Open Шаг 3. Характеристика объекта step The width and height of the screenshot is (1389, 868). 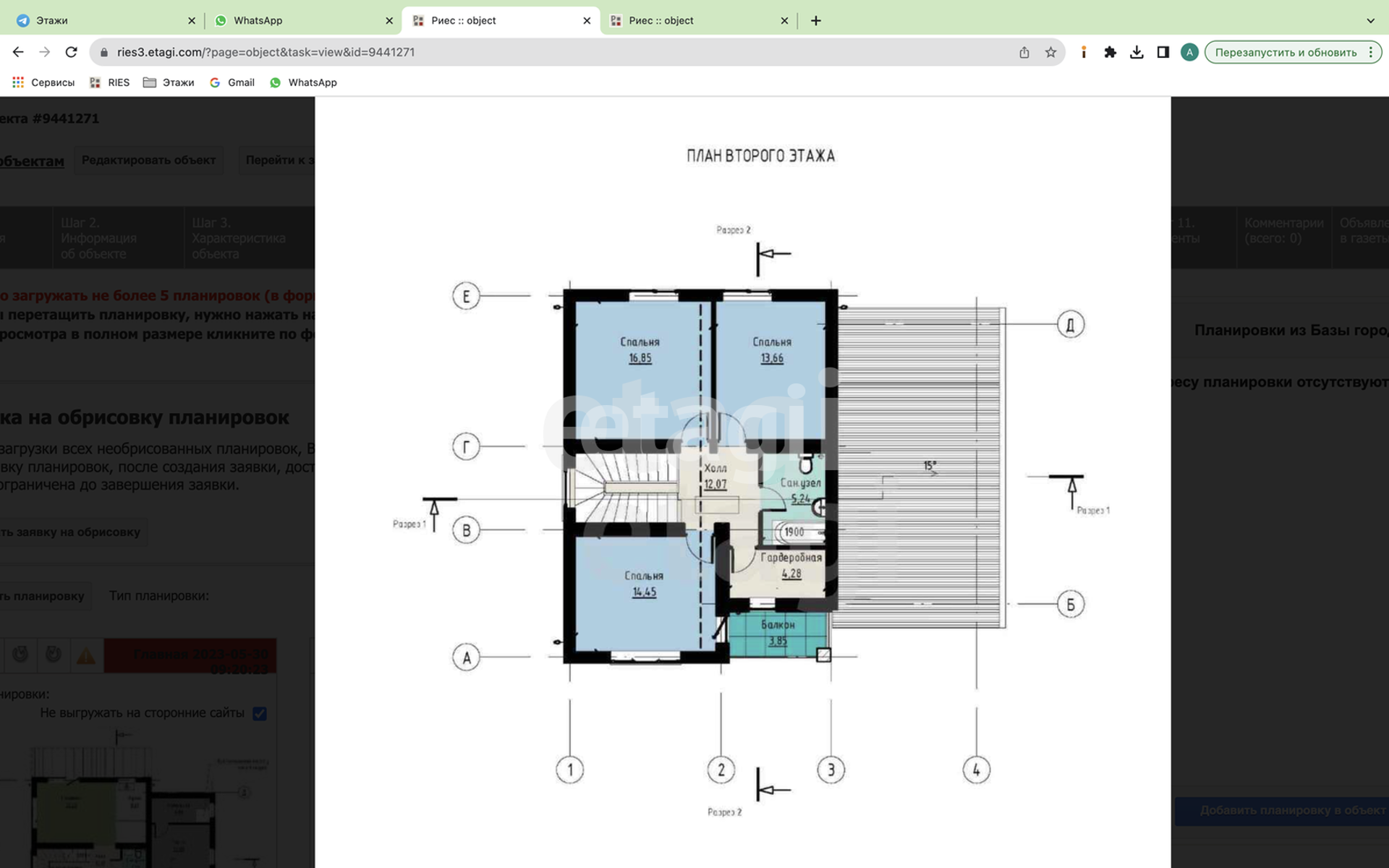(249, 238)
